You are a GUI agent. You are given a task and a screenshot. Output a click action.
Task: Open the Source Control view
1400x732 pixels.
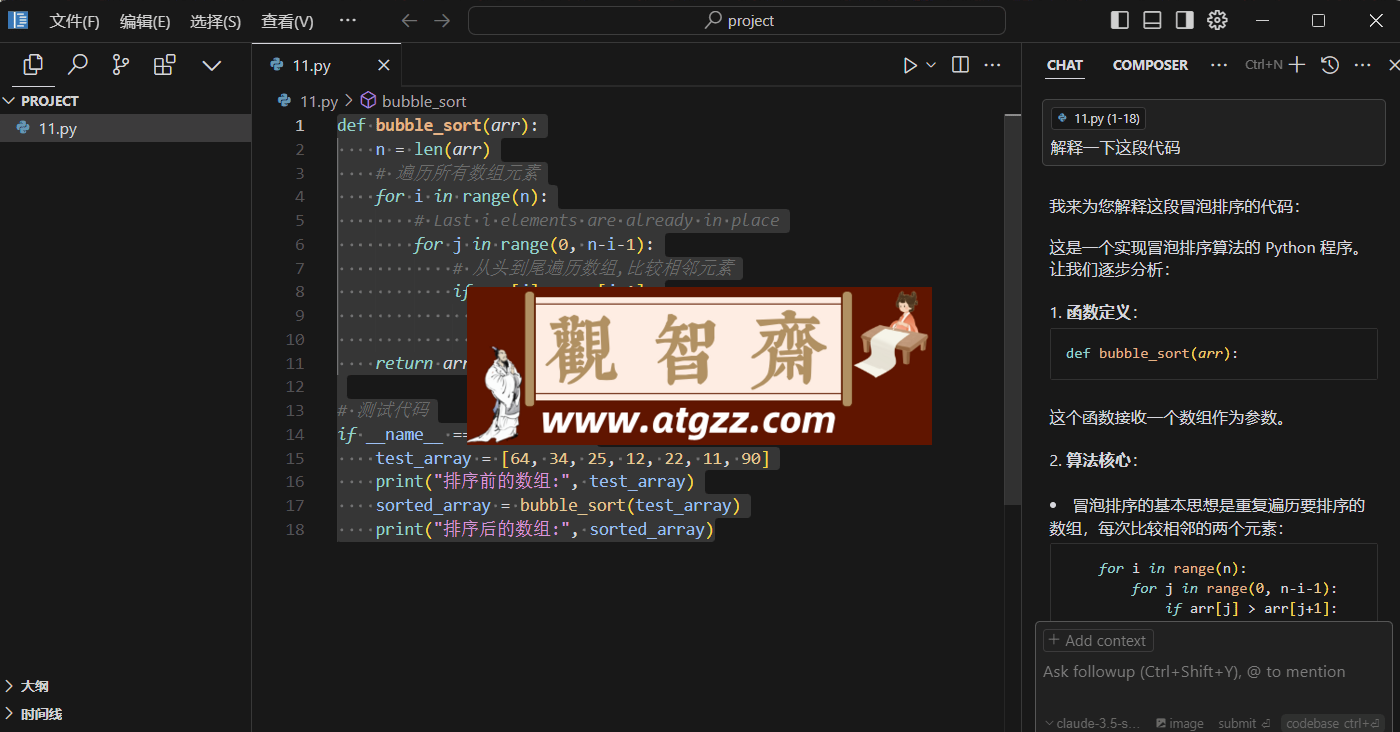121,65
